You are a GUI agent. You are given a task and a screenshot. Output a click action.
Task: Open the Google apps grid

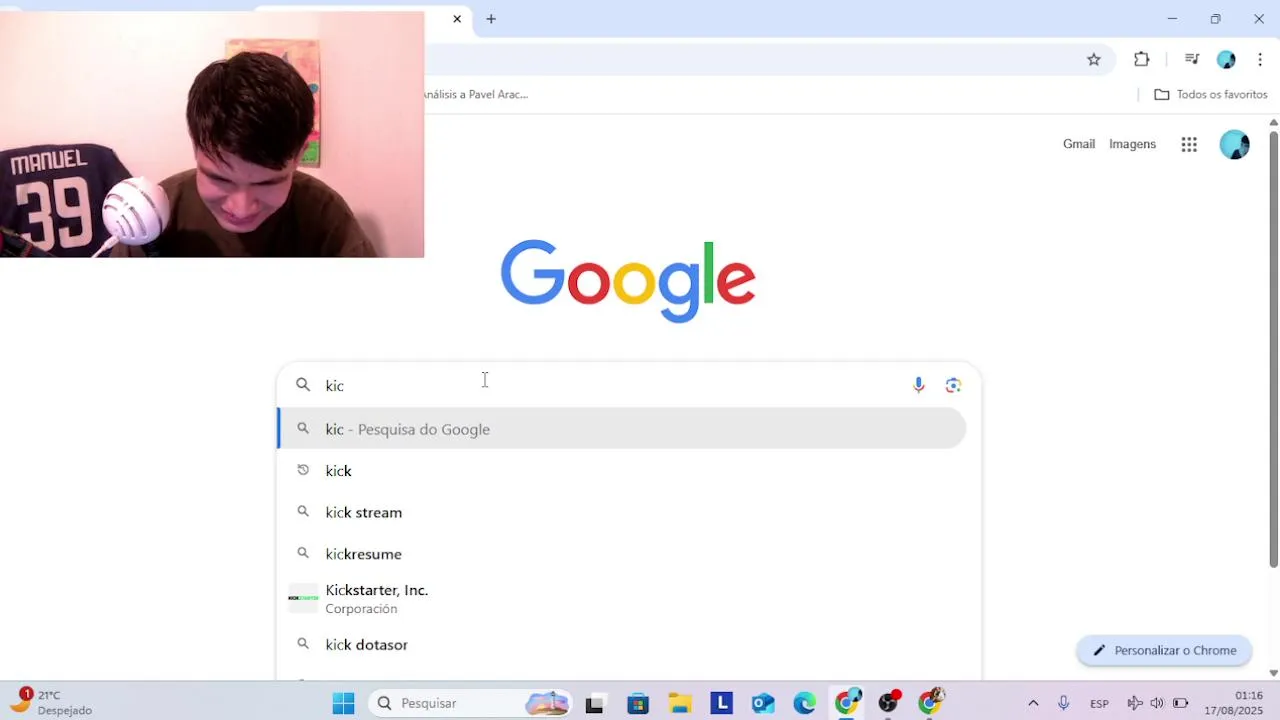[1189, 144]
